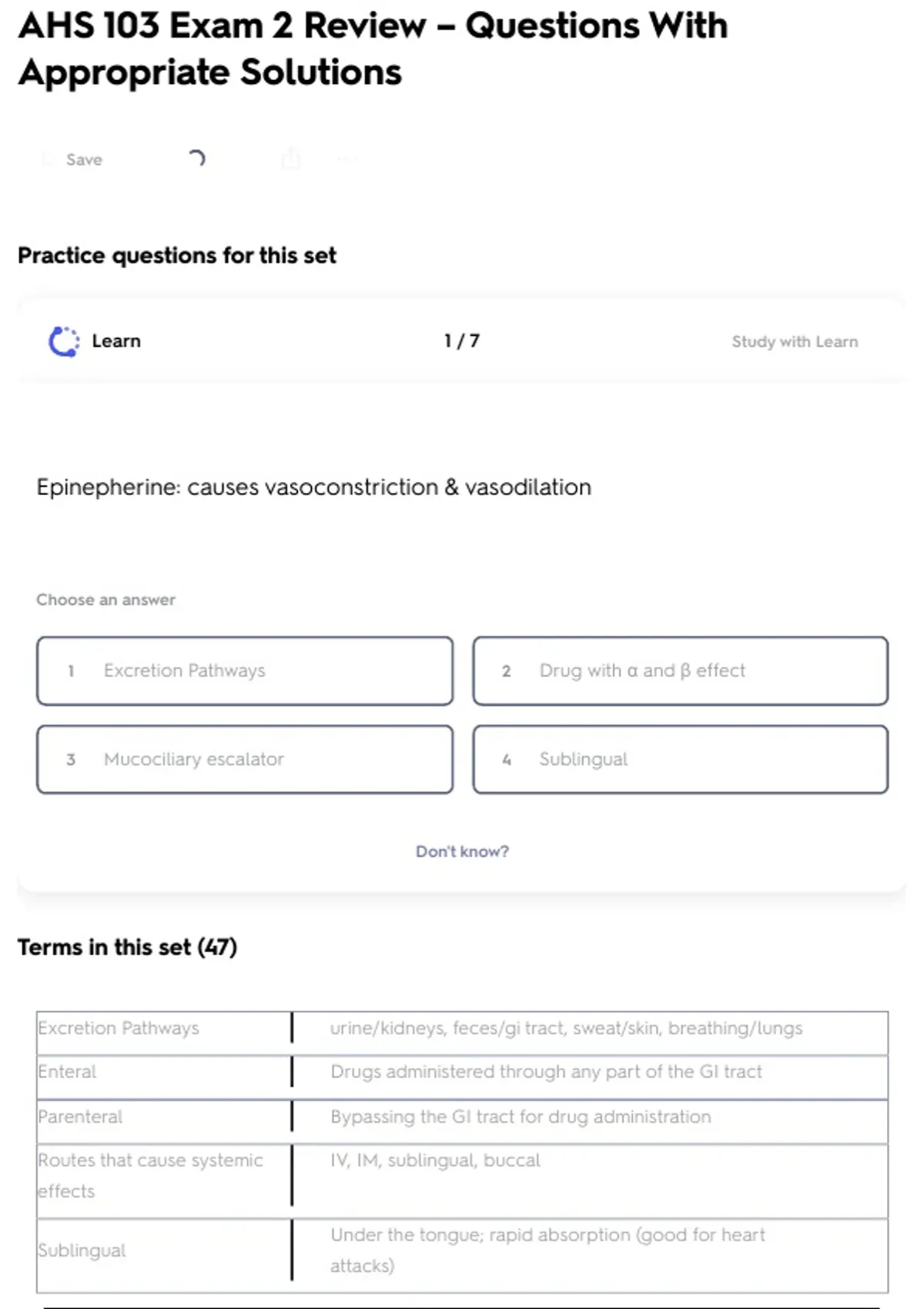
Task: Open the three-dot more options menu
Action: click(x=347, y=159)
